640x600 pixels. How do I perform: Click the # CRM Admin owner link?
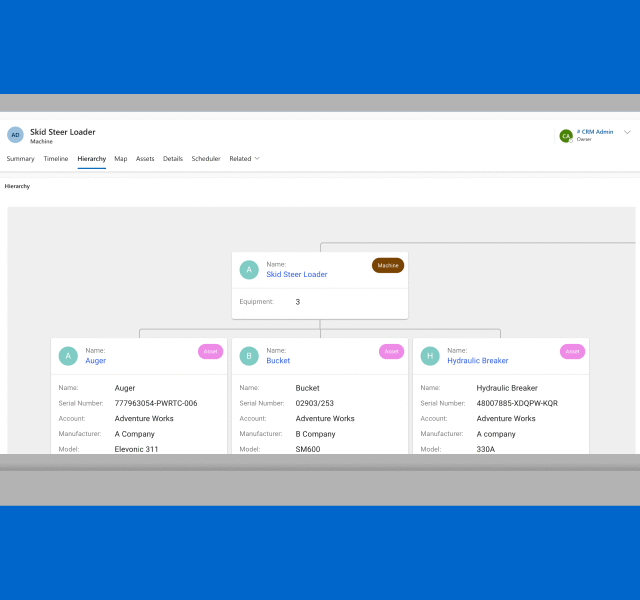[x=595, y=132]
